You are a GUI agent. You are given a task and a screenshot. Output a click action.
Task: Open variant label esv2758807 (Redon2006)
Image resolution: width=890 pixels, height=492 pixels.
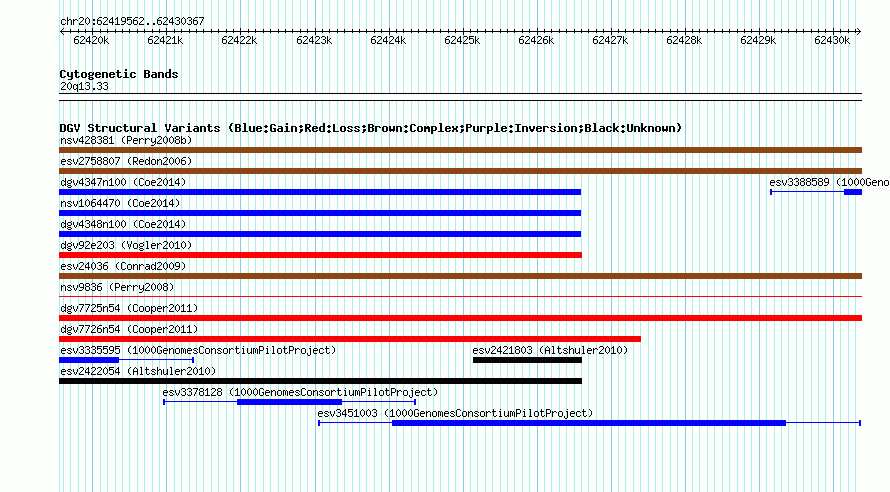point(126,161)
